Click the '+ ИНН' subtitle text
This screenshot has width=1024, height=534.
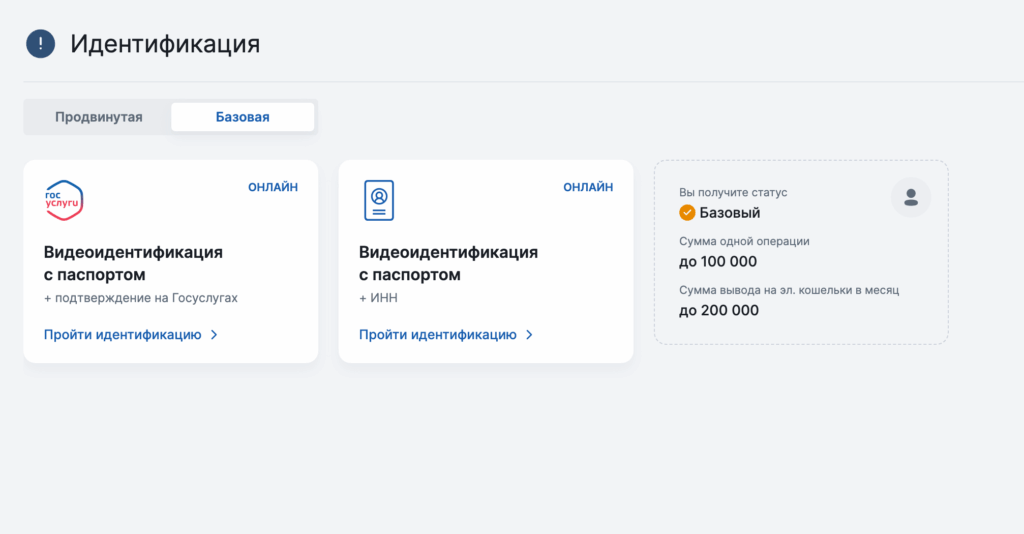378,298
